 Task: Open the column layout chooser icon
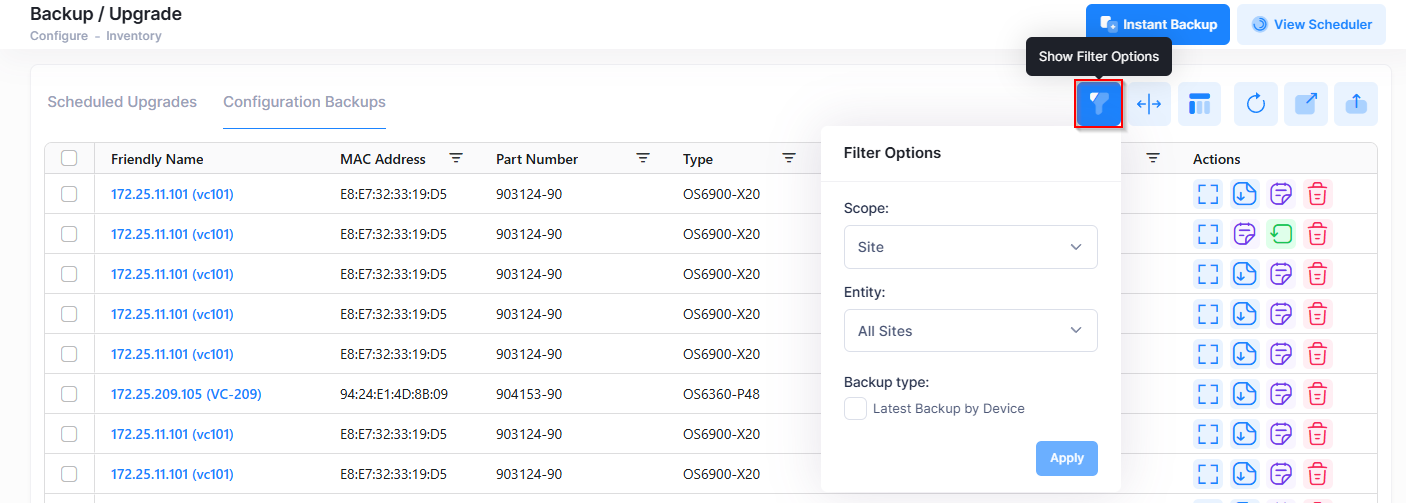[1199, 104]
